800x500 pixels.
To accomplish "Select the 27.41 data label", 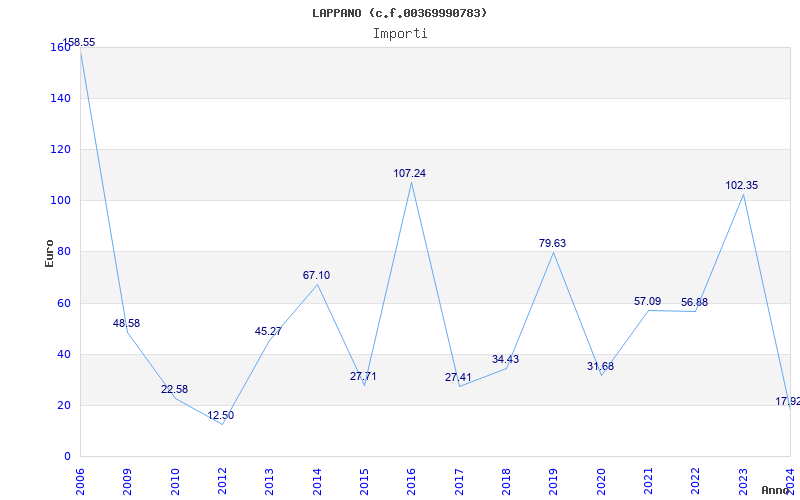I will 458,378.
